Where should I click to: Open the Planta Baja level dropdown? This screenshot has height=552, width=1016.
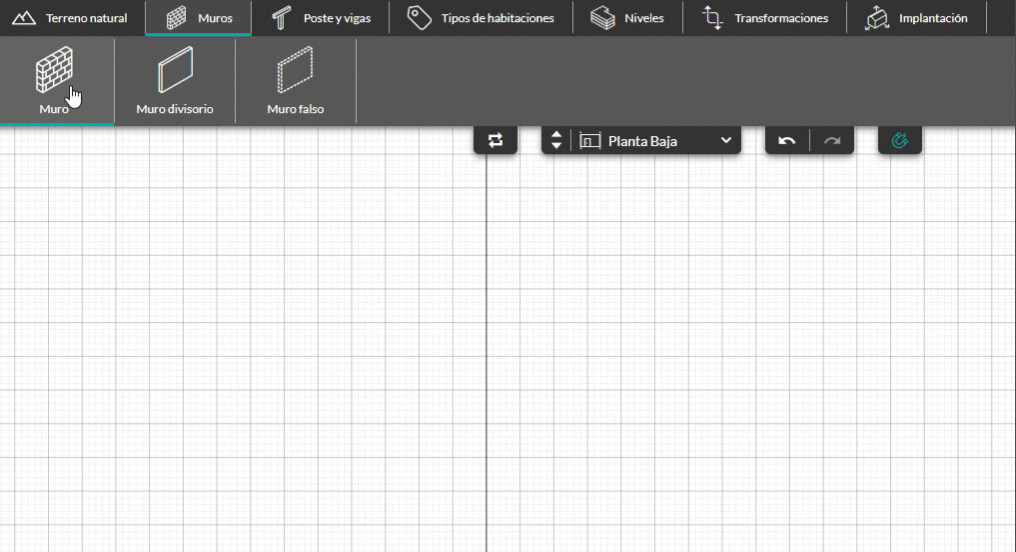click(x=642, y=141)
